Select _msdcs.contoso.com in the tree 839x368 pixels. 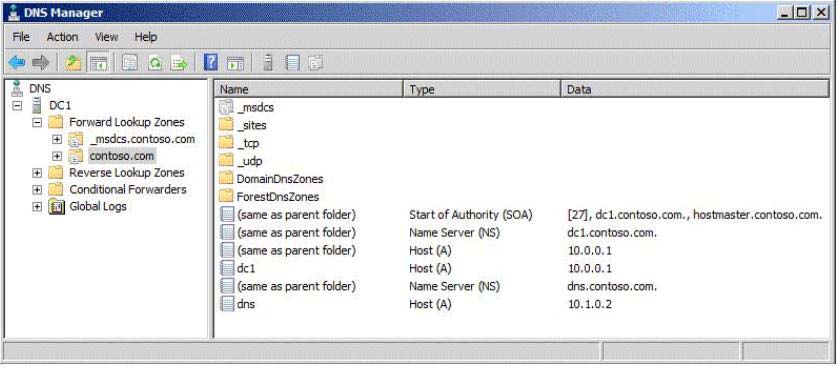(x=142, y=140)
